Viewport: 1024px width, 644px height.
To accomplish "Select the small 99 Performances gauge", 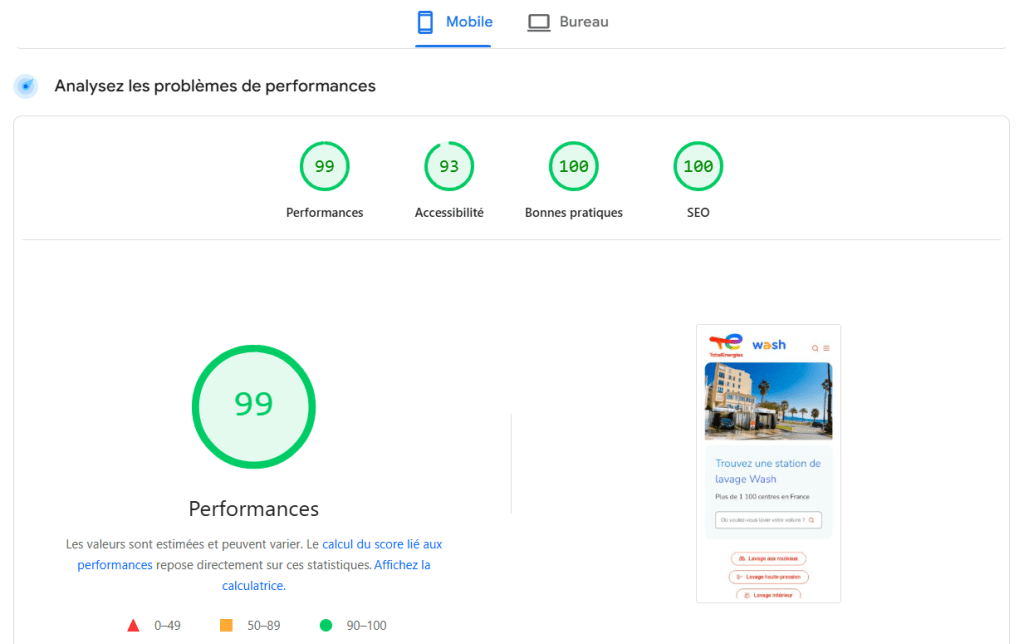I will (325, 167).
